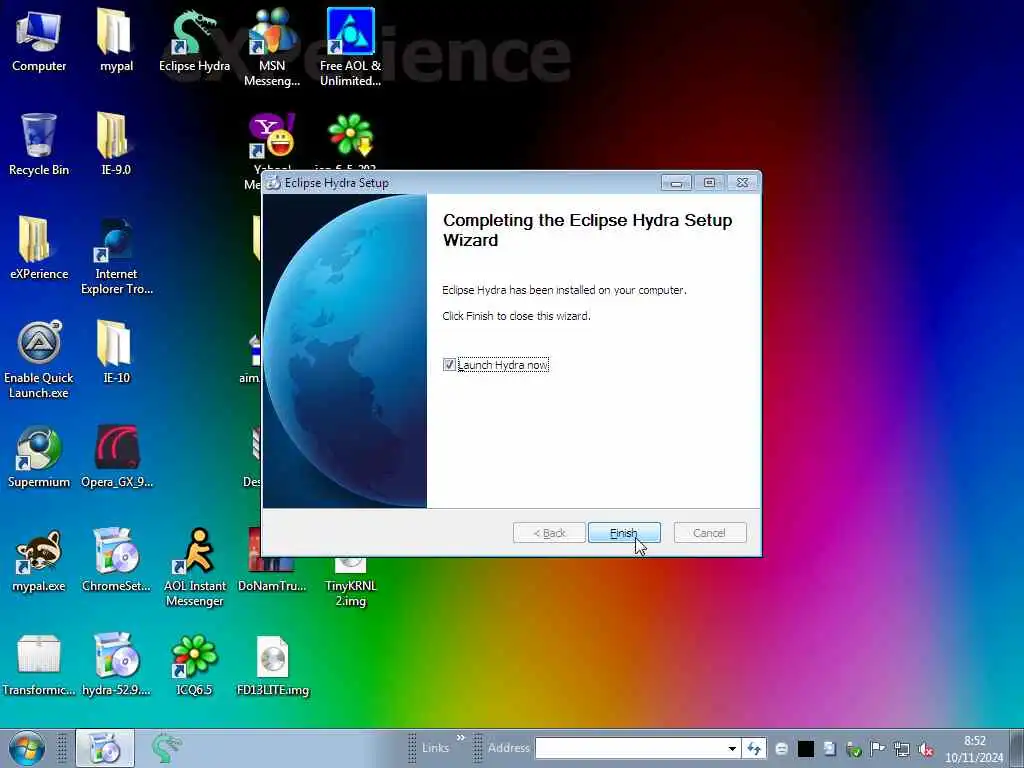
Task: Select the TinyKRNL 2.img file
Action: tap(350, 584)
